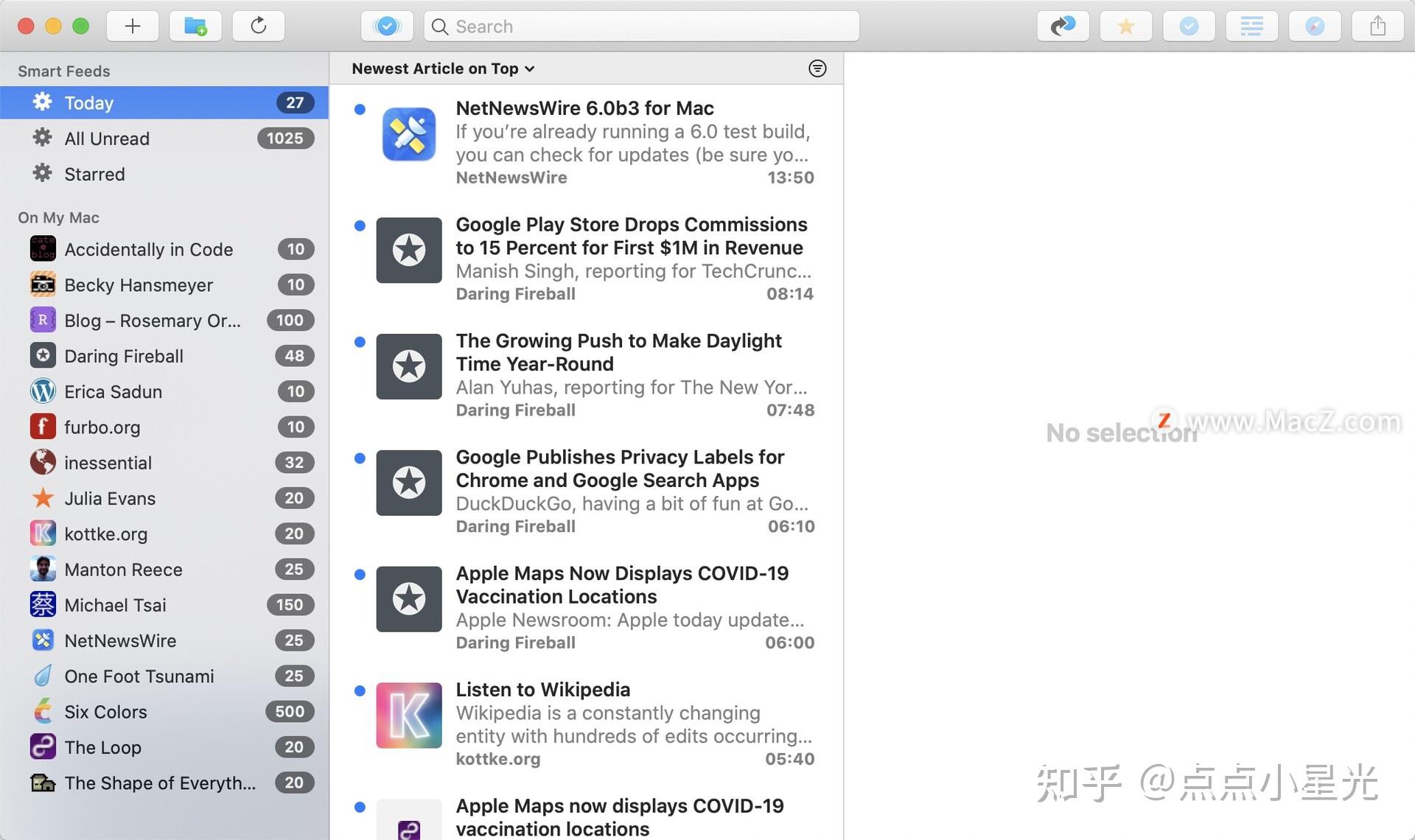Viewport: 1415px width, 840px height.
Task: Open article in browser Safari icon
Action: coord(1315,27)
